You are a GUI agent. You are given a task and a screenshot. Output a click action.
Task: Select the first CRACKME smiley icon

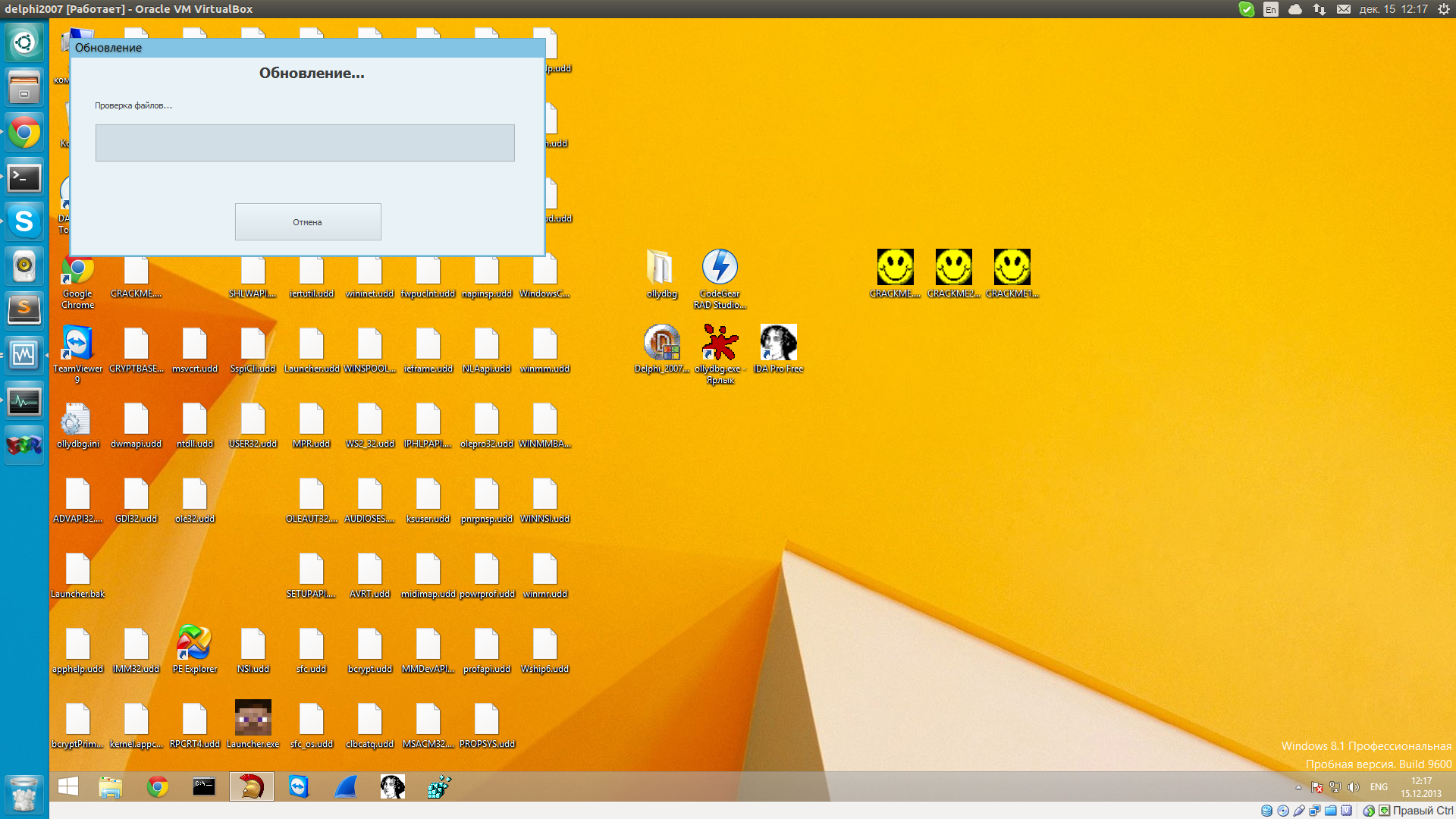coord(895,268)
